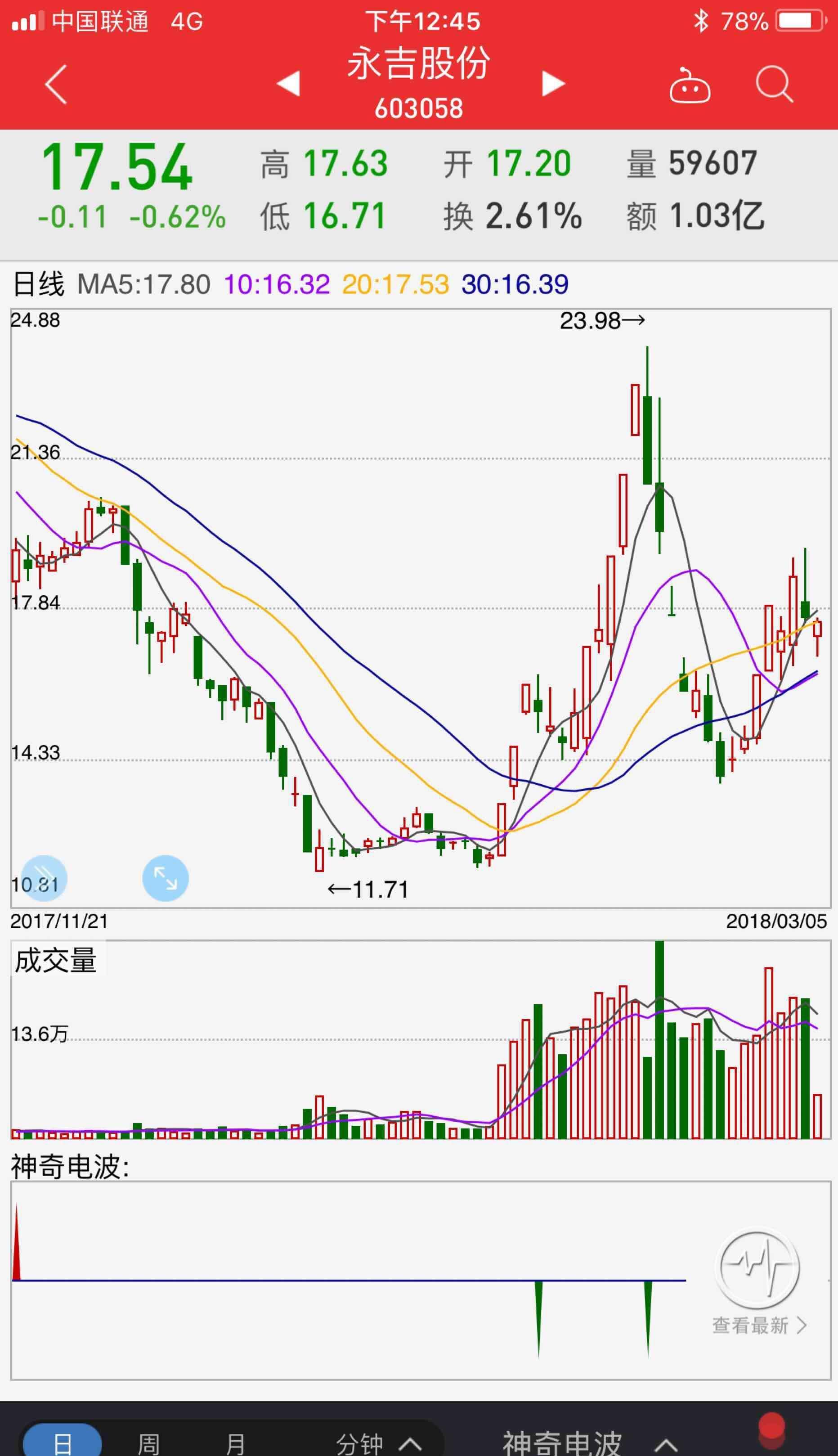Image resolution: width=838 pixels, height=1456 pixels.
Task: Open the robot assistant icon
Action: (x=690, y=85)
